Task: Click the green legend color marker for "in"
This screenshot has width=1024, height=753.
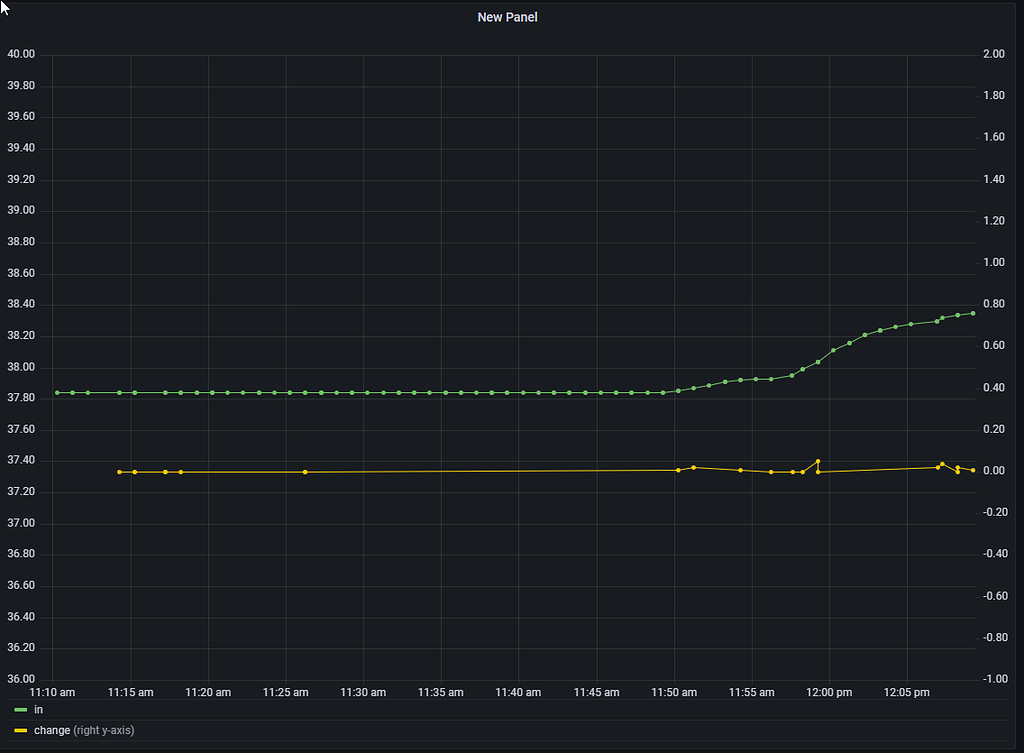Action: click(x=20, y=709)
